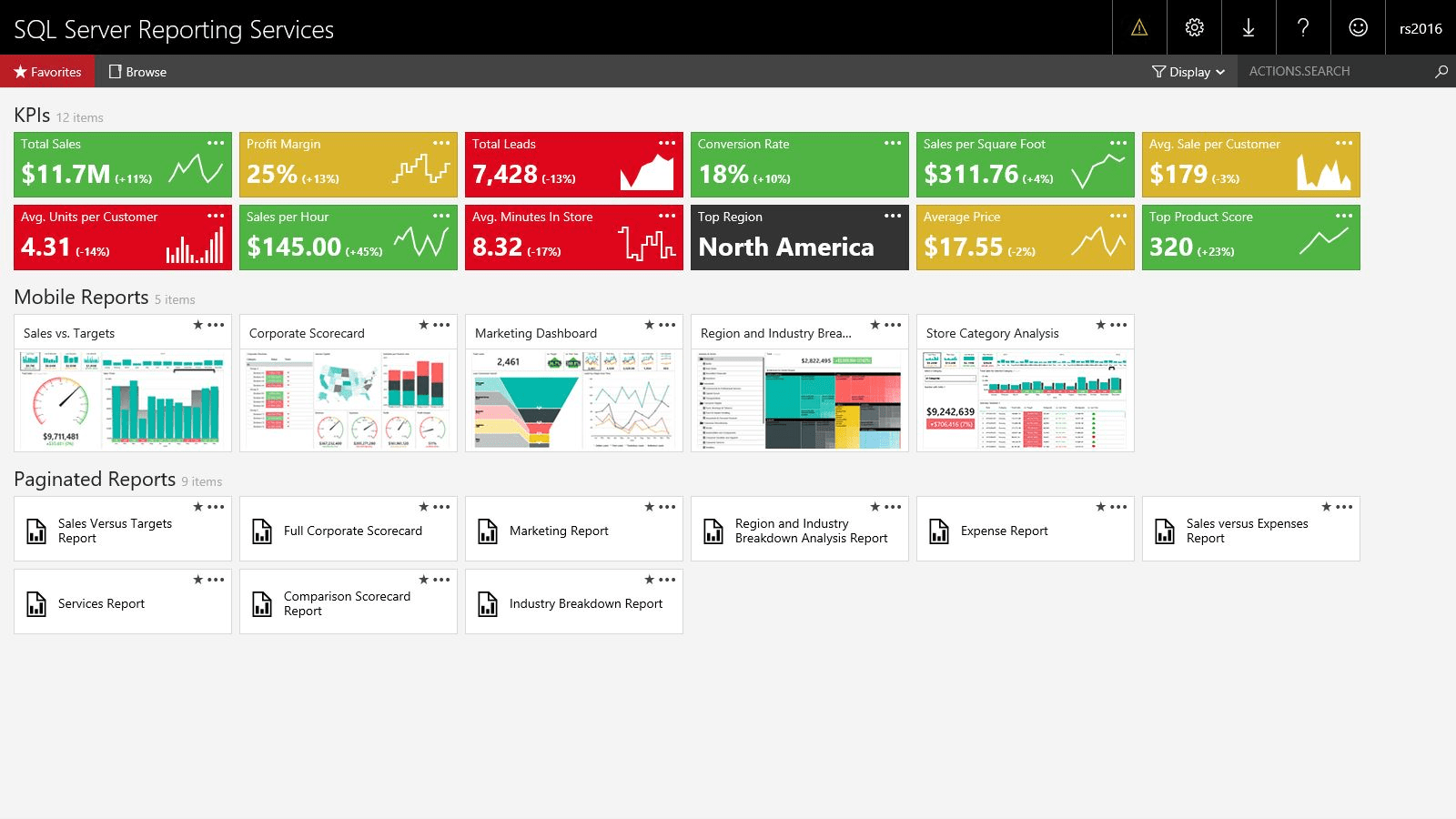Favorite the Sales vs. Targets mobile report
This screenshot has width=1456, height=819.
coord(198,323)
